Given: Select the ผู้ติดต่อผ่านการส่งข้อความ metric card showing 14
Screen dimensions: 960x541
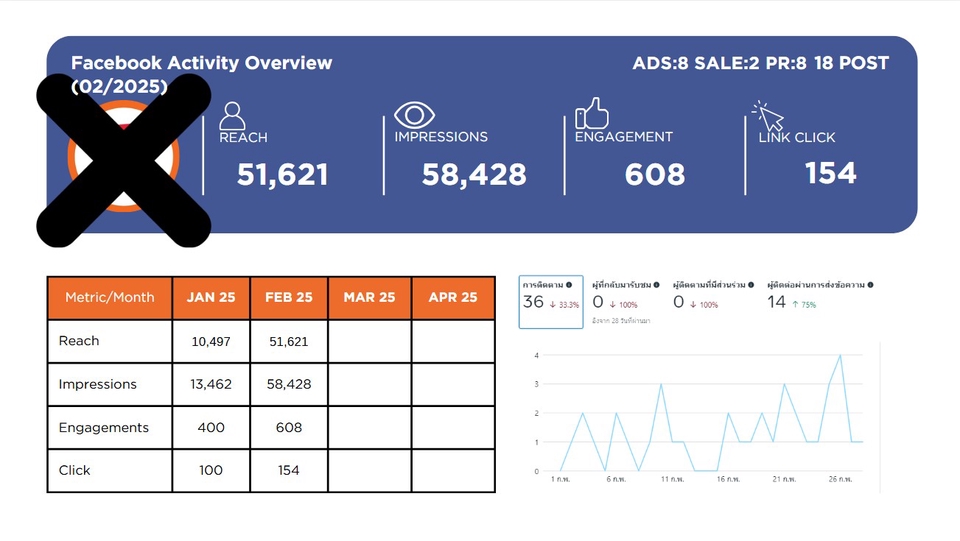Looking at the screenshot, I should pyautogui.click(x=820, y=295).
